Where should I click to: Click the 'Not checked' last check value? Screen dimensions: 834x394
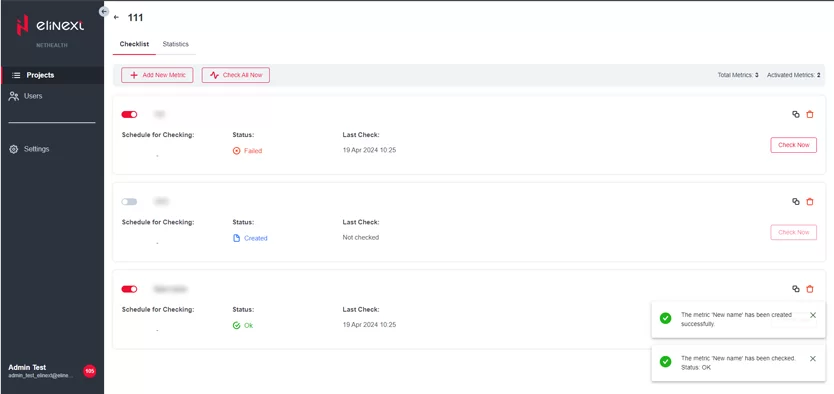pyautogui.click(x=361, y=238)
